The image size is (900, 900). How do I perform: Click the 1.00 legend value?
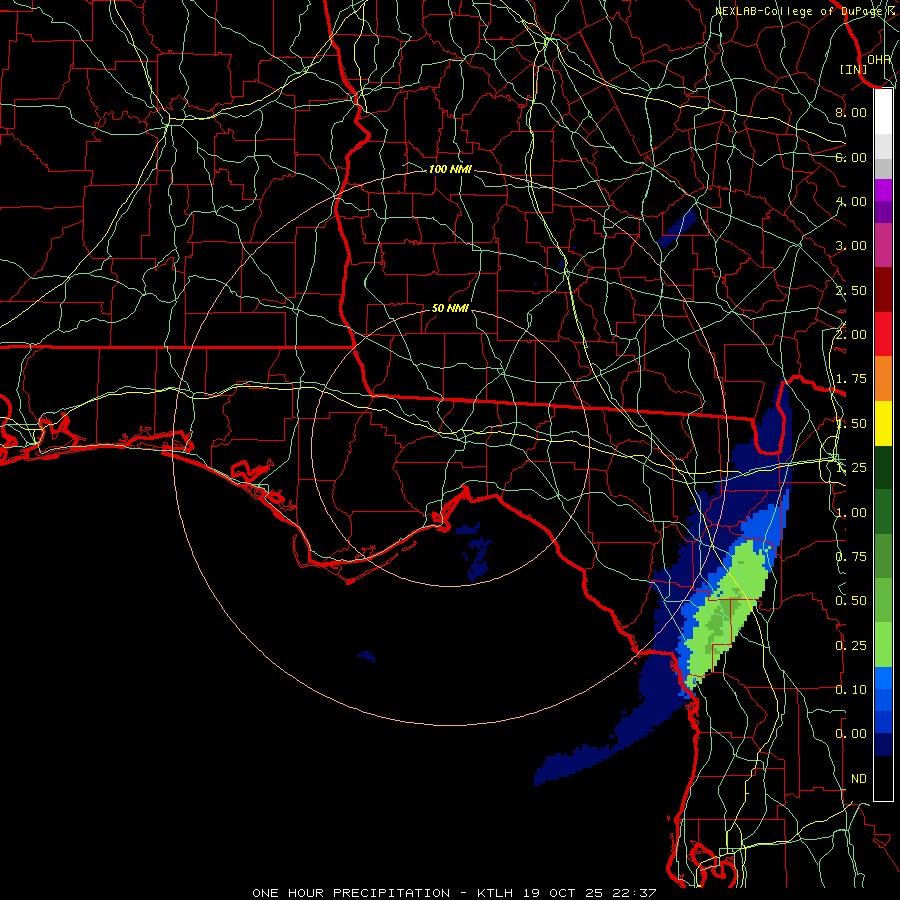[851, 513]
